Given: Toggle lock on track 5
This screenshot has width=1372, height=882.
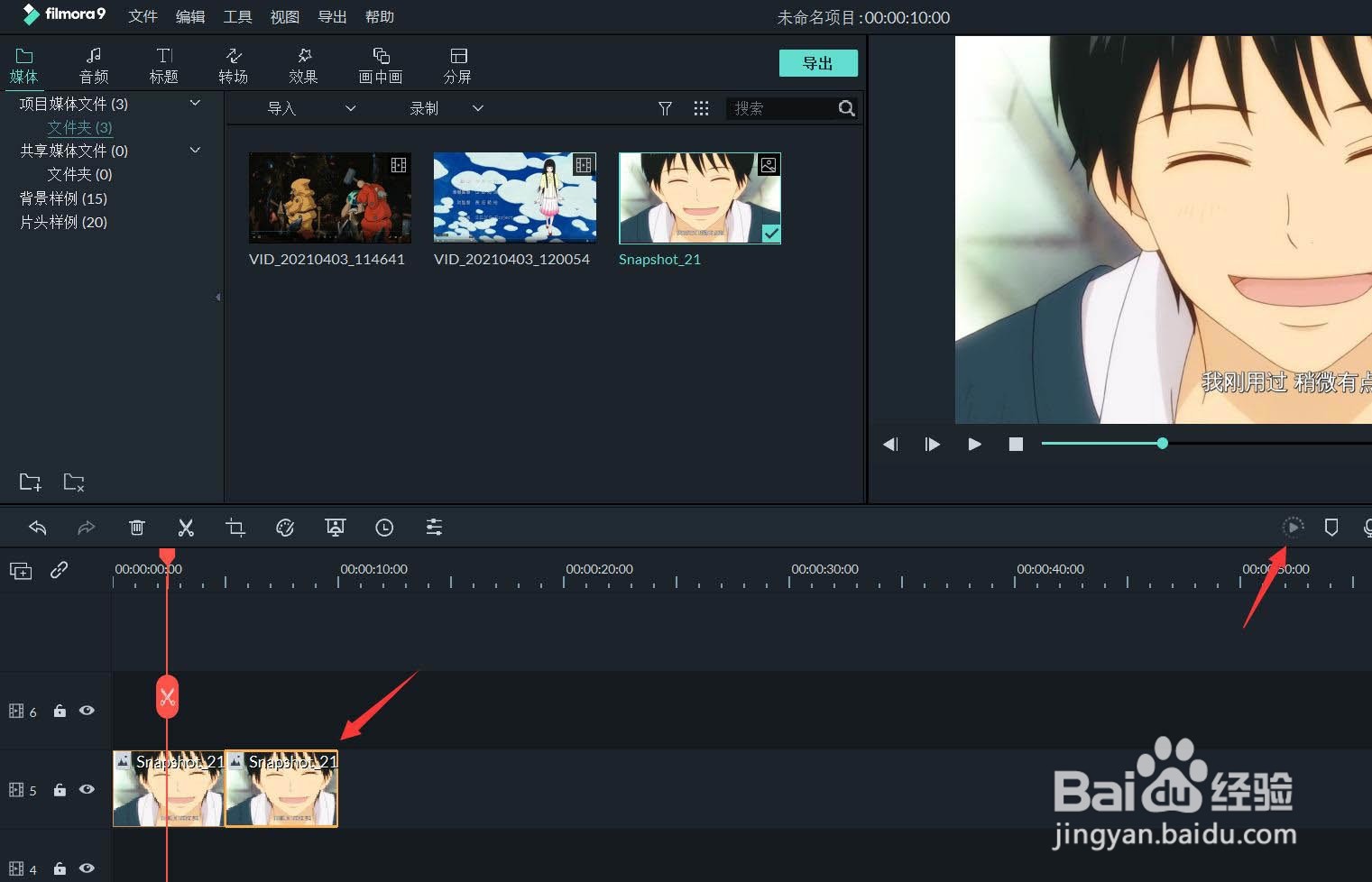Looking at the screenshot, I should 60,790.
